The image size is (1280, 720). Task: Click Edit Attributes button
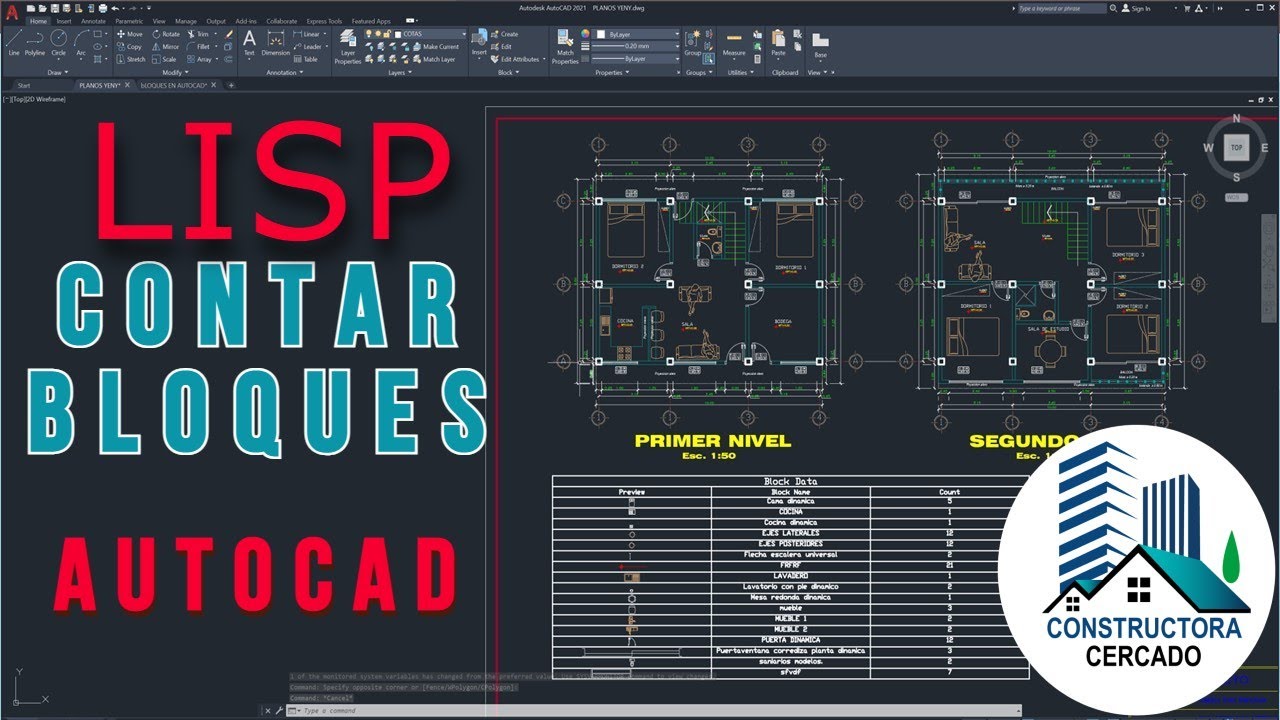(x=515, y=59)
